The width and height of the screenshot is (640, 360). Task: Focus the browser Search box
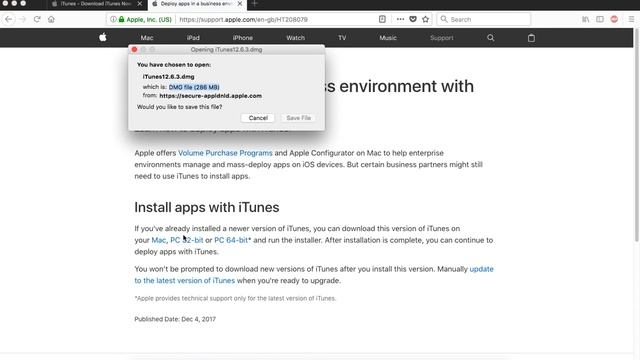coord(484,19)
